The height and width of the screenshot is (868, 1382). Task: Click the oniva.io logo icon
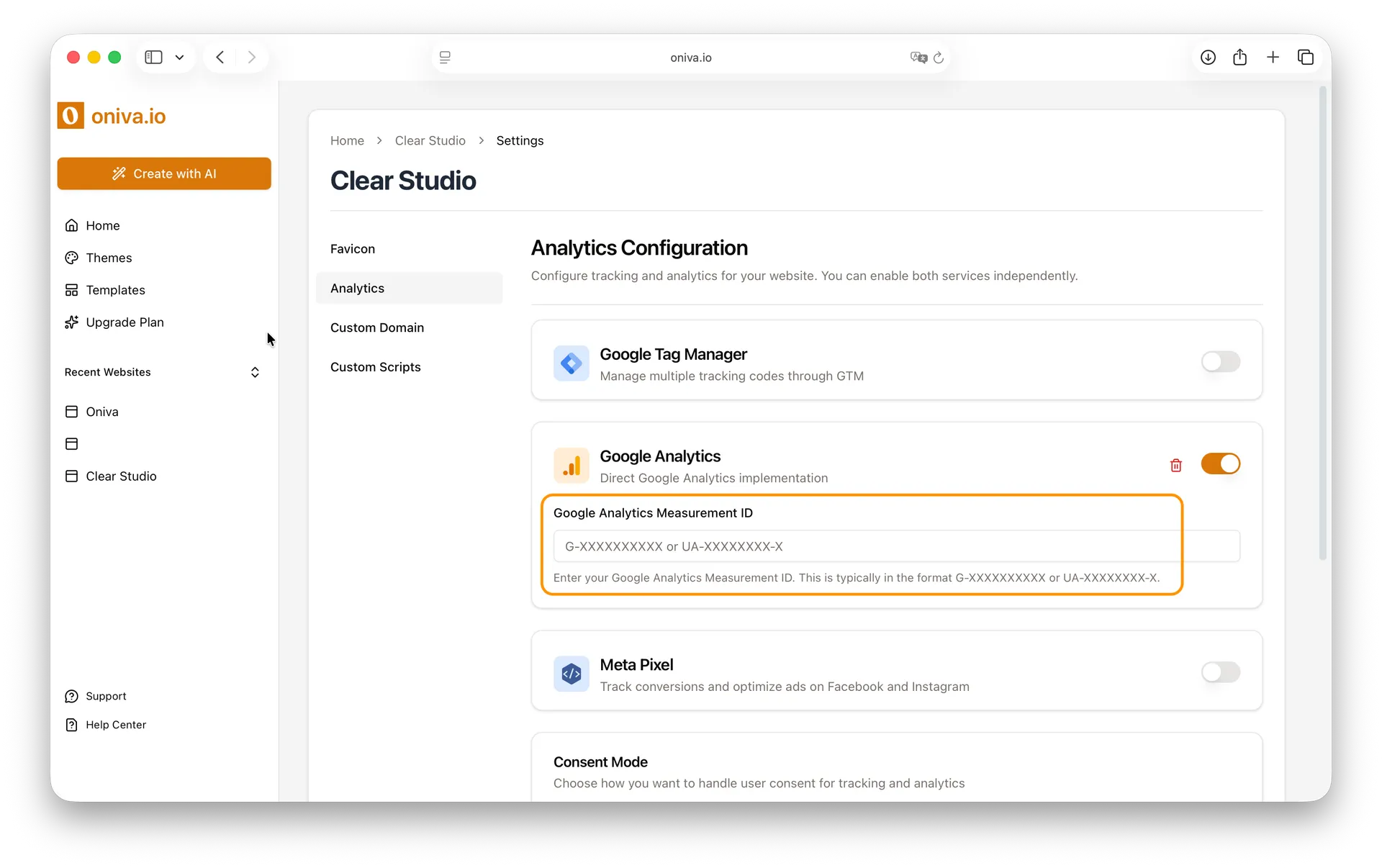click(70, 115)
